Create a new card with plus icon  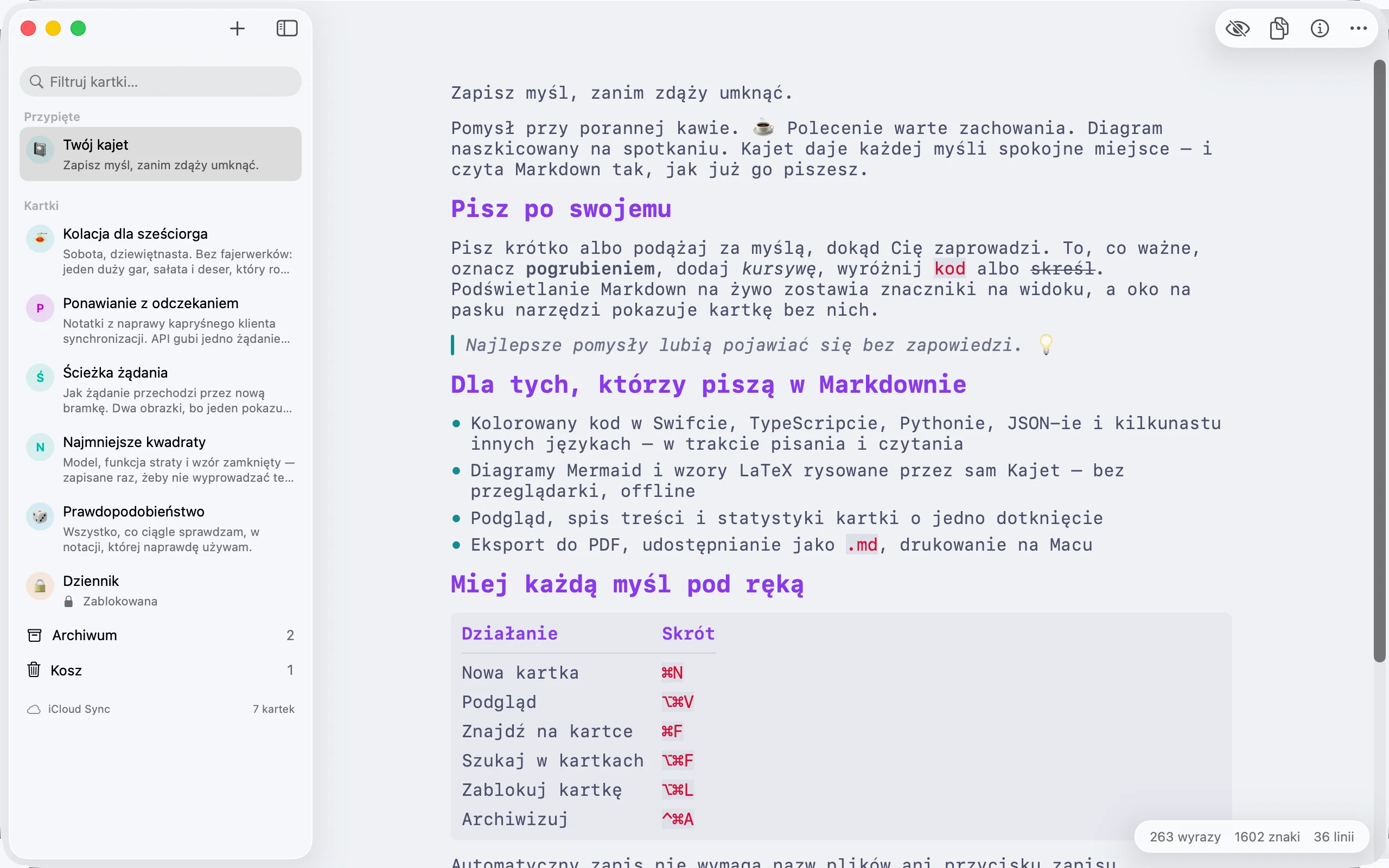click(x=237, y=28)
